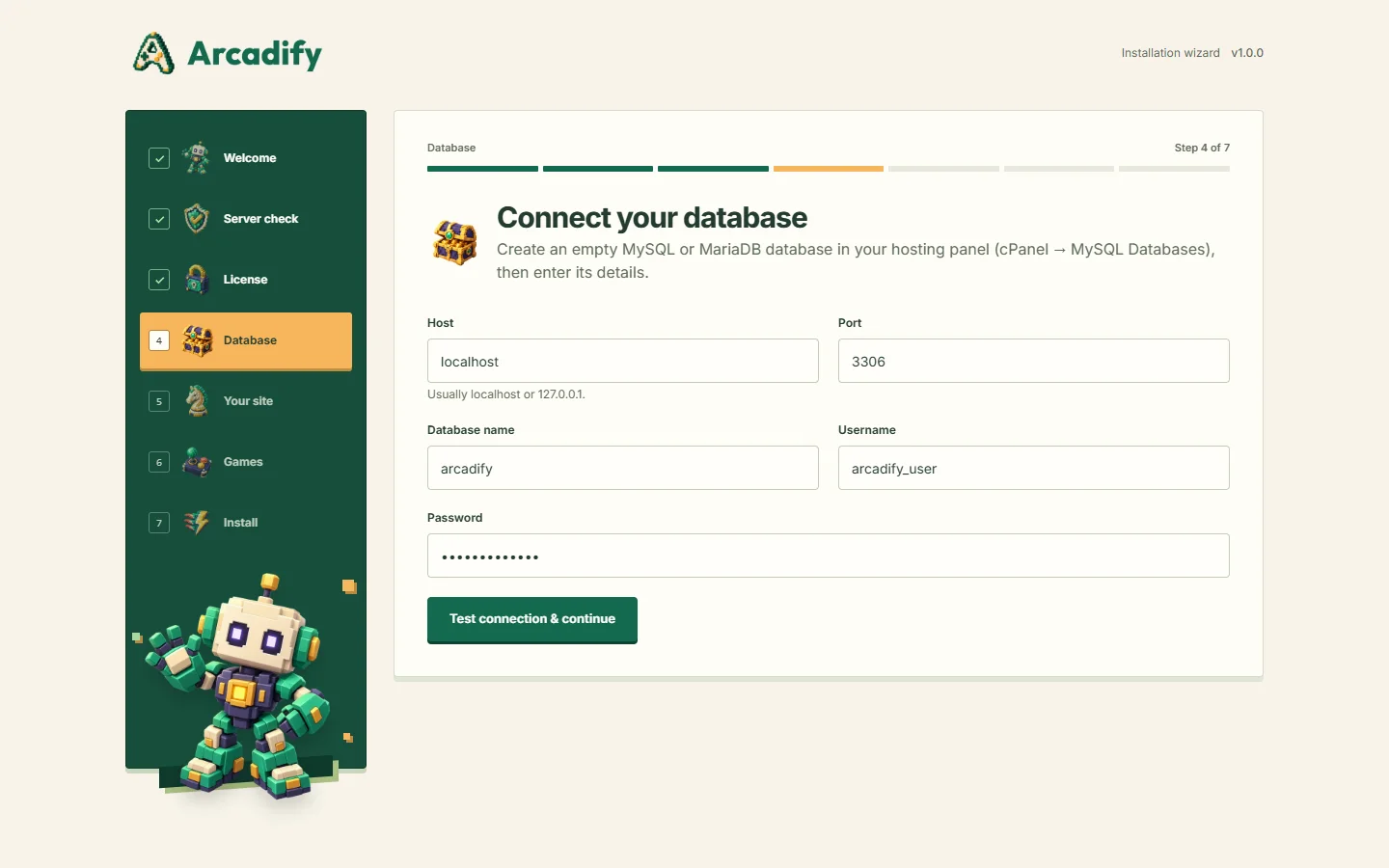
Task: Click the first green progress bar segment
Action: pyautogui.click(x=482, y=169)
